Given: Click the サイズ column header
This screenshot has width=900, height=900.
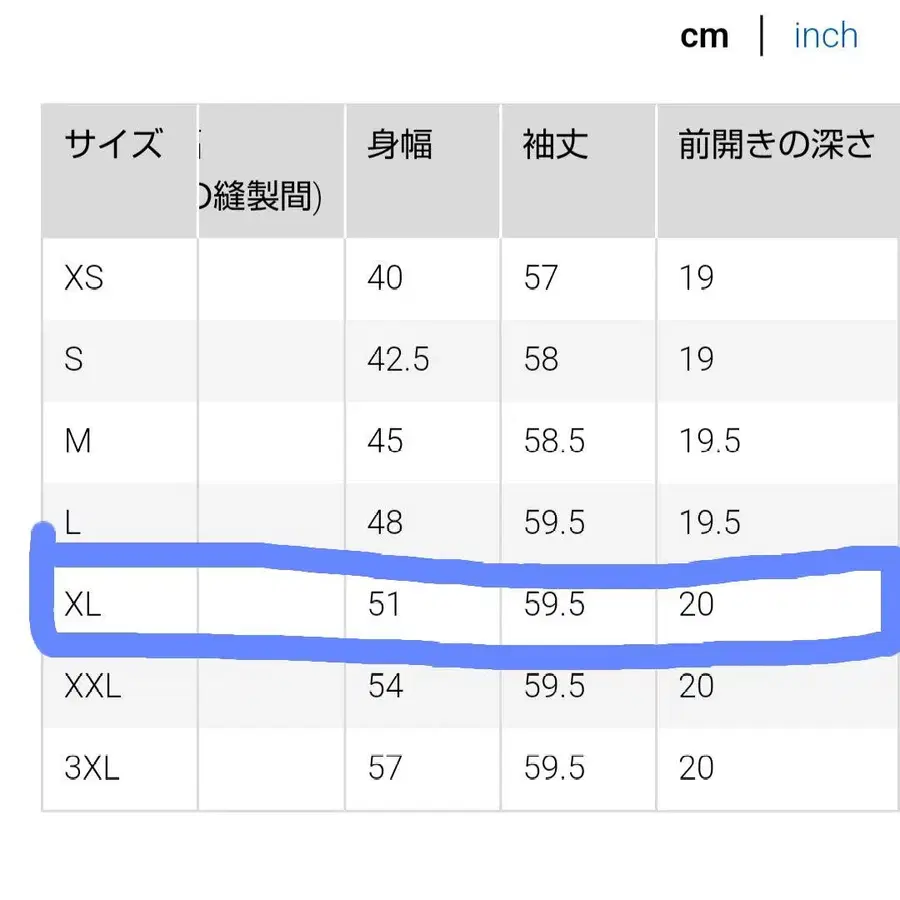Looking at the screenshot, I should click(x=113, y=145).
